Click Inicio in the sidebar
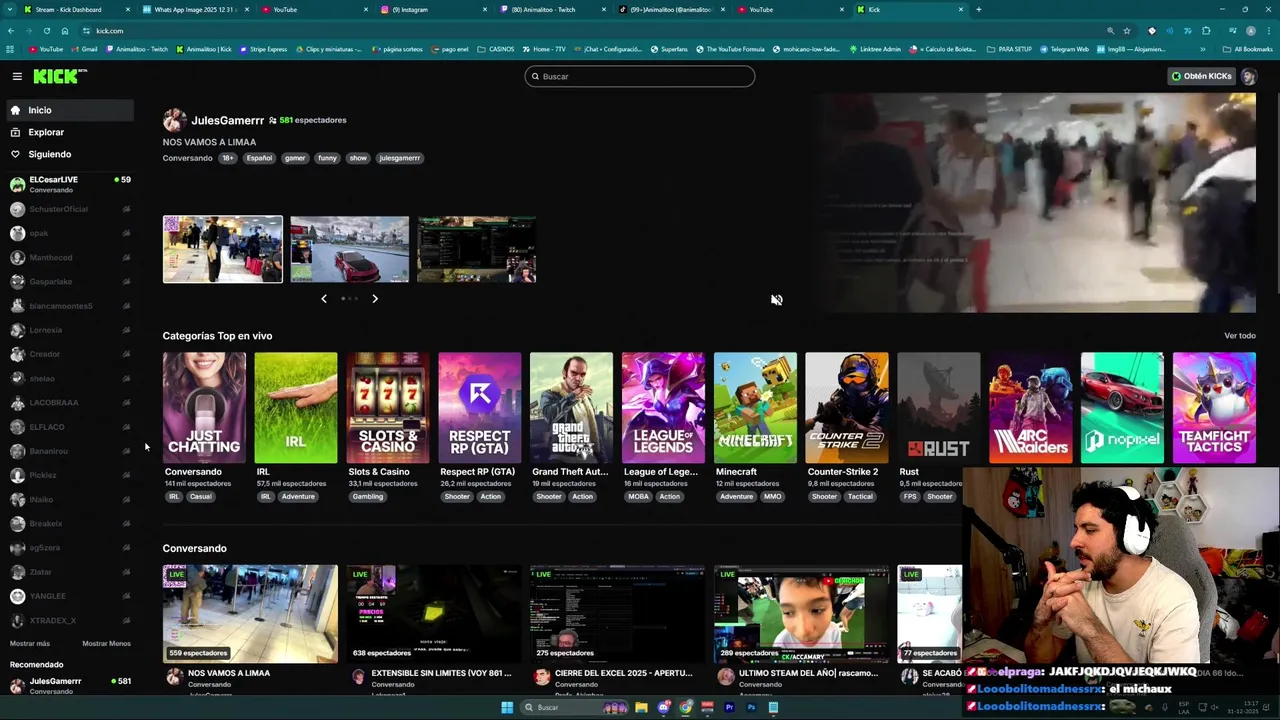 (68, 110)
